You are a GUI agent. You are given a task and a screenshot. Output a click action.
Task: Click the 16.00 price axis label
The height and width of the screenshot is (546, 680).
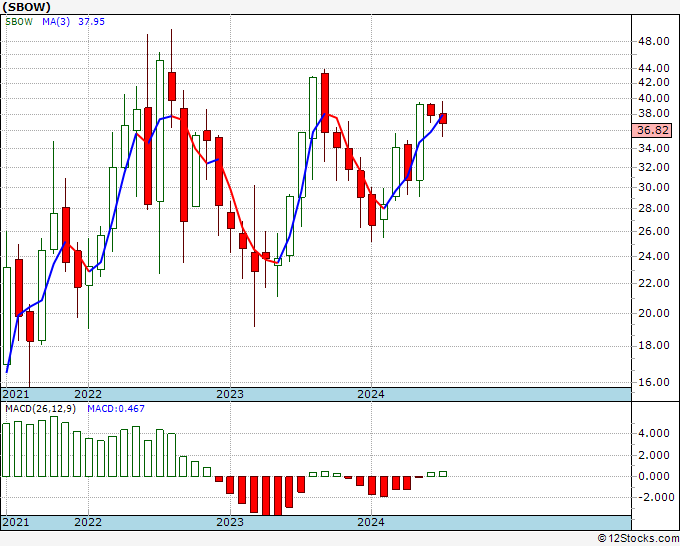tap(654, 382)
